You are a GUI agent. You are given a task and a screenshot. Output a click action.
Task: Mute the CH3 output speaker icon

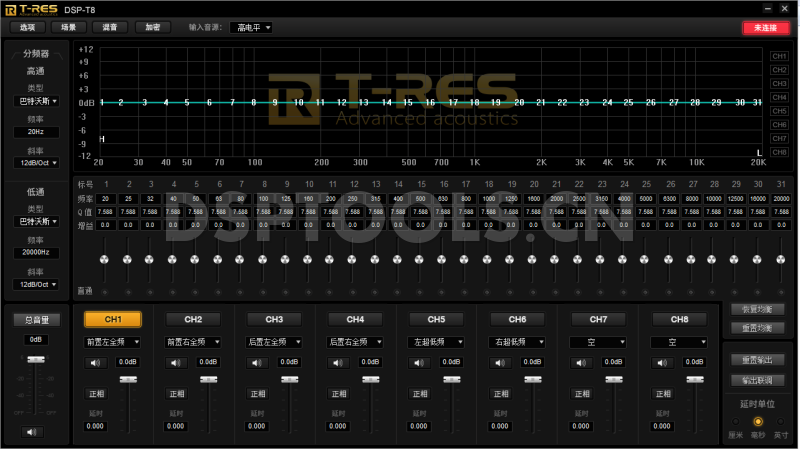coord(257,363)
